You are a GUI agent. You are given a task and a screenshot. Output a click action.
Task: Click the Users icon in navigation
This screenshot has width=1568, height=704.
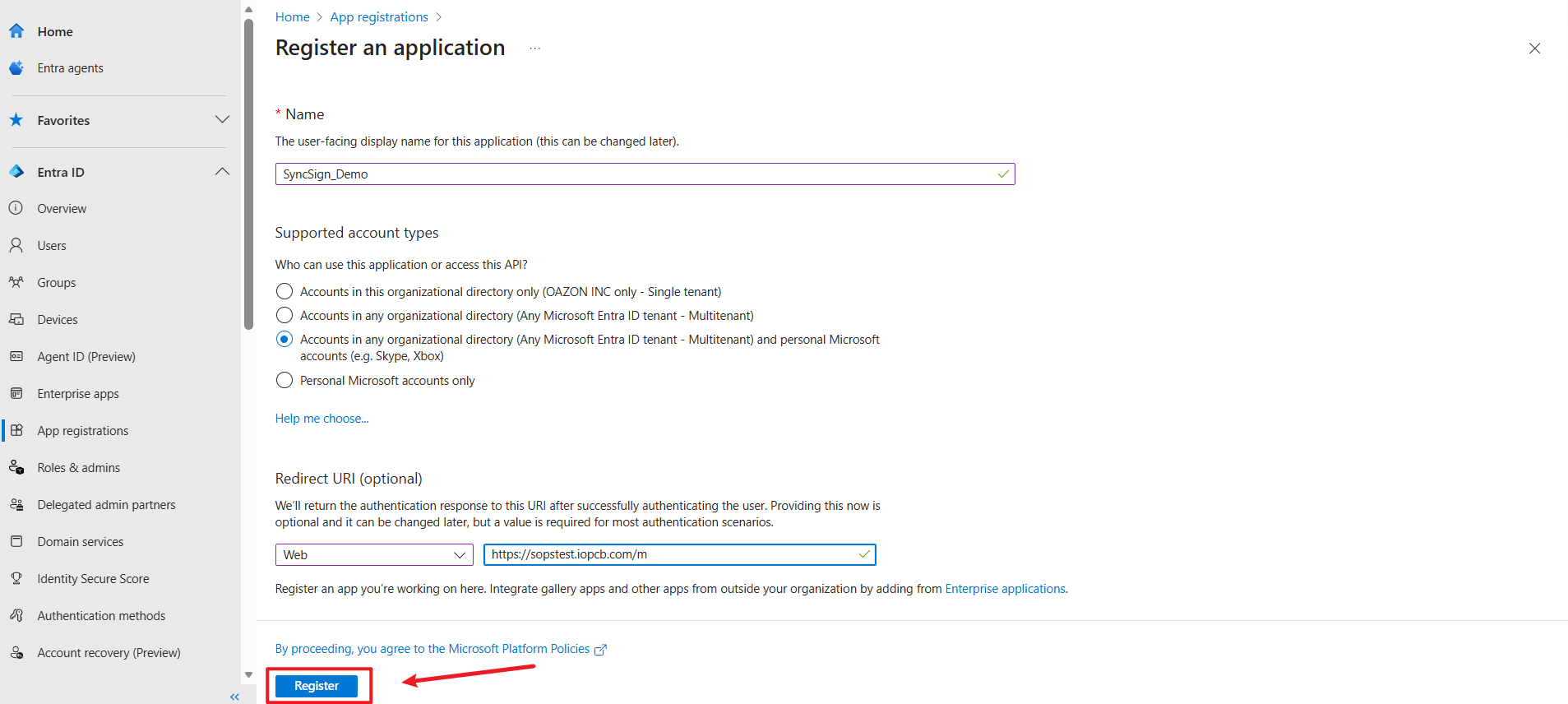pyautogui.click(x=16, y=245)
